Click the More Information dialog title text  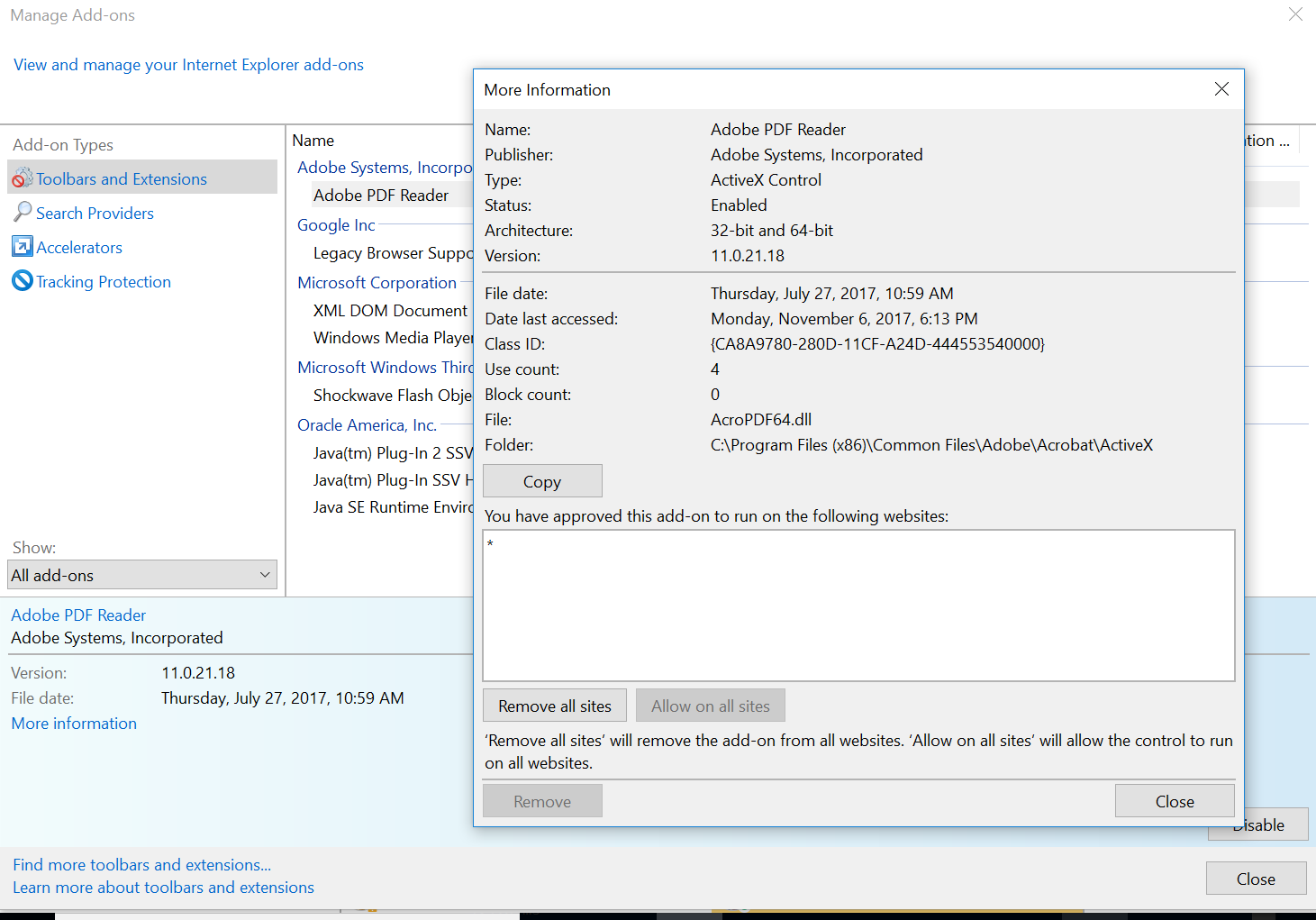point(547,90)
